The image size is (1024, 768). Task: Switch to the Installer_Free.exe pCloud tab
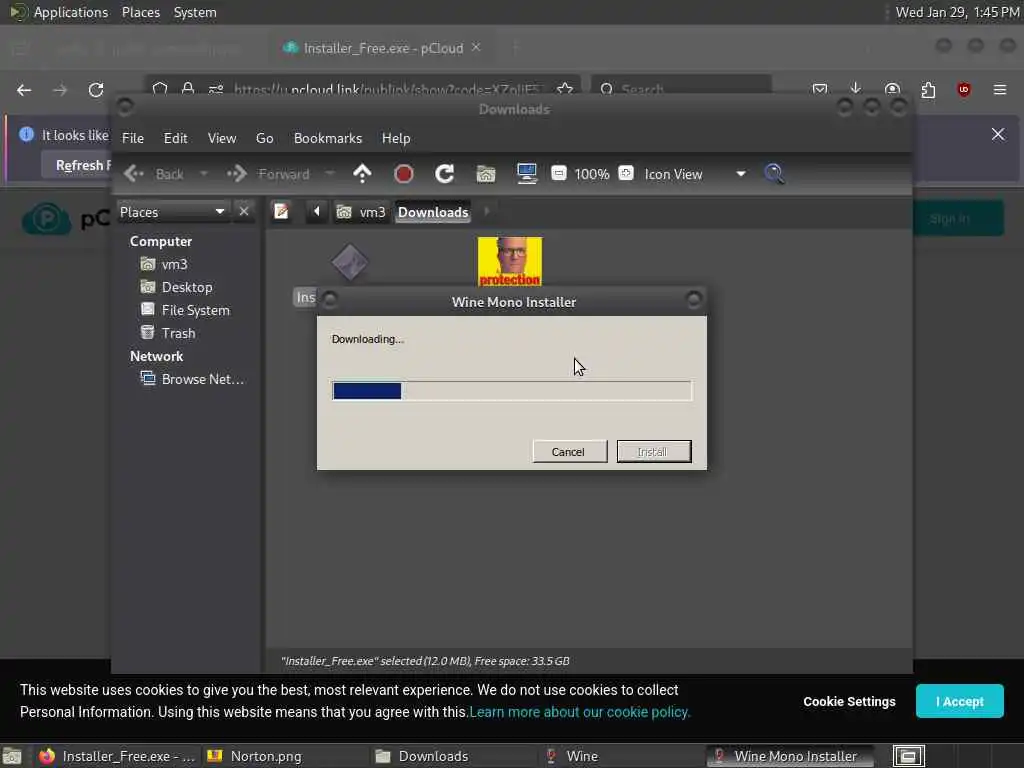[382, 48]
